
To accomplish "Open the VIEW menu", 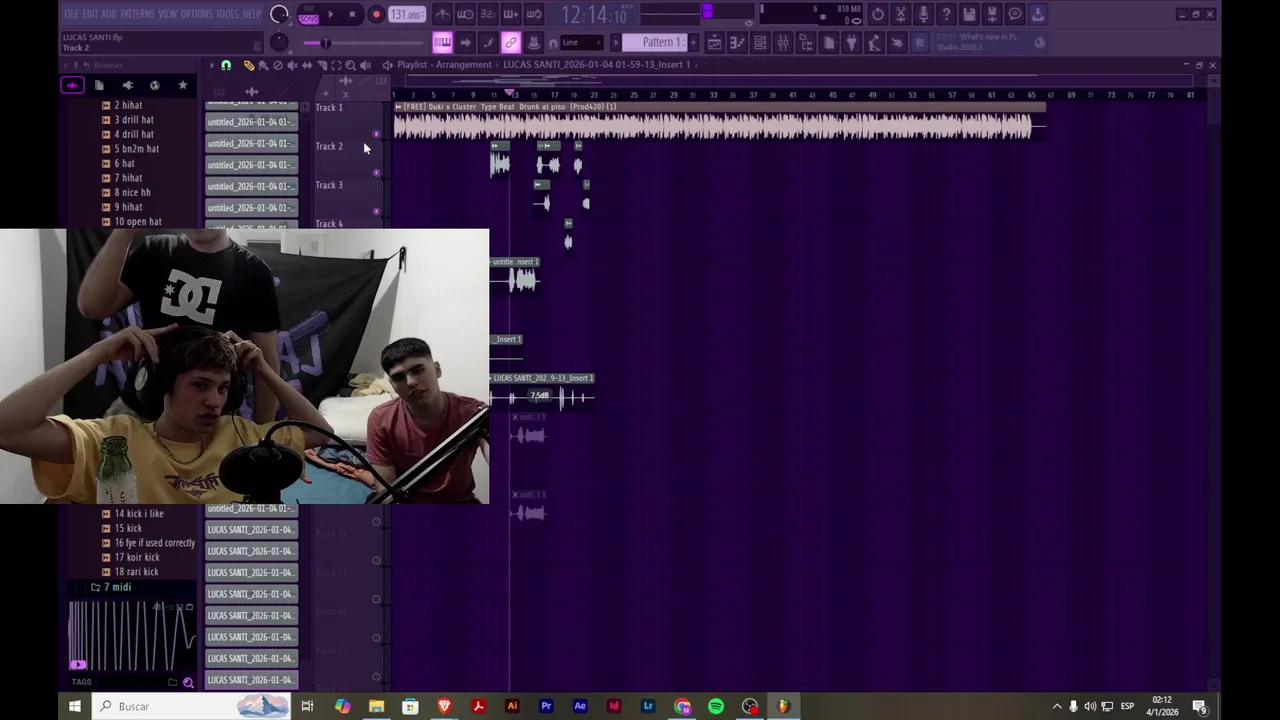I will coord(167,14).
